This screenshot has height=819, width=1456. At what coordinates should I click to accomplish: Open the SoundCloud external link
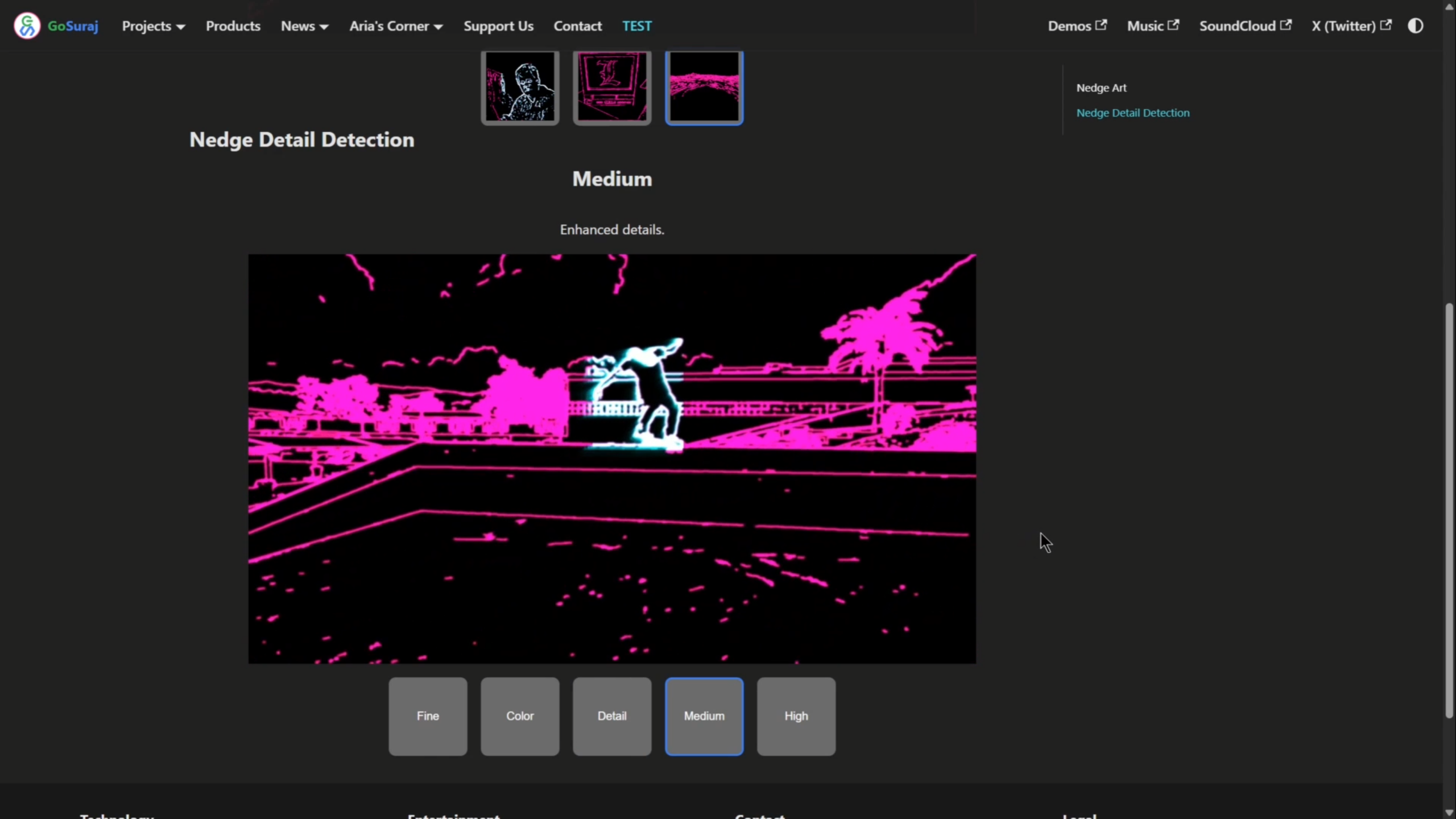1244,26
